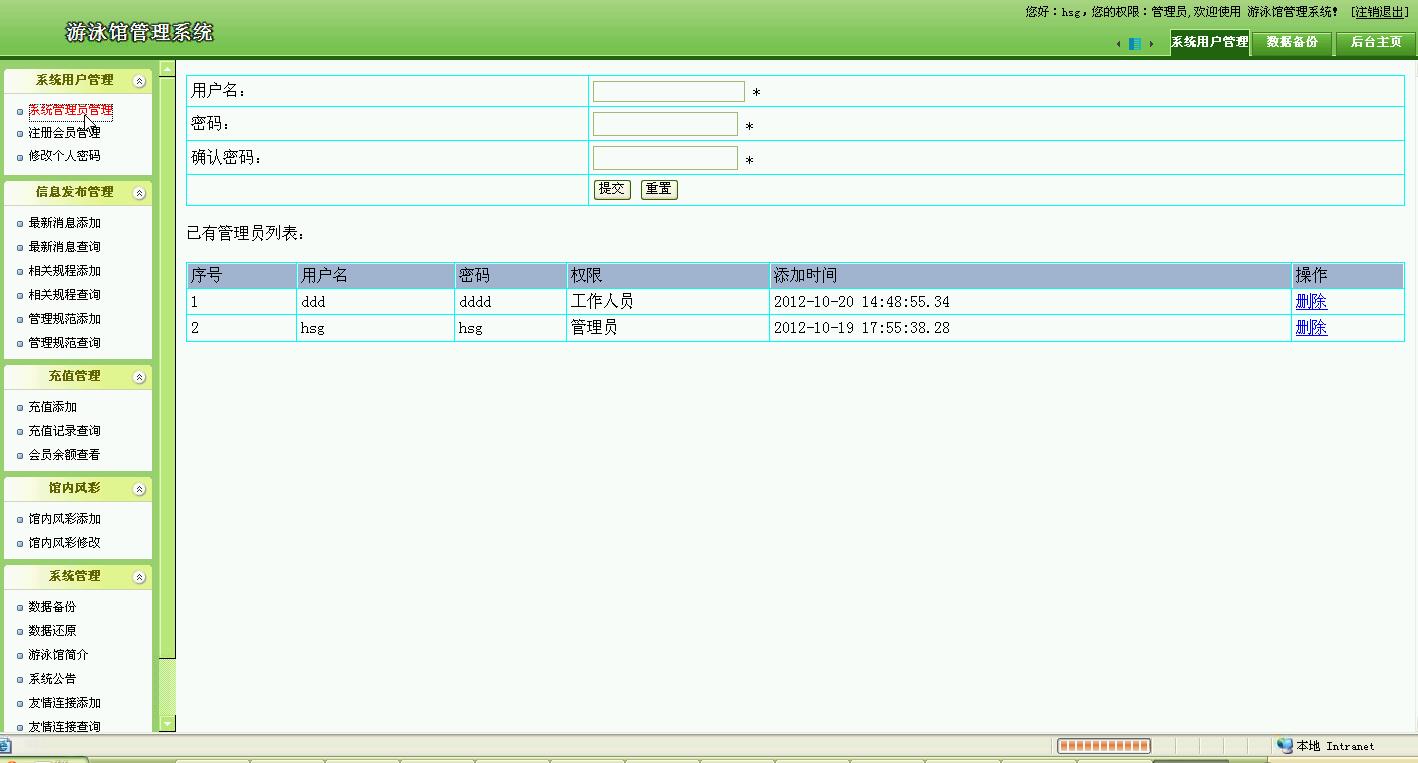Open 充值添加 page
Screen dimensions: 1418x763
click(52, 407)
